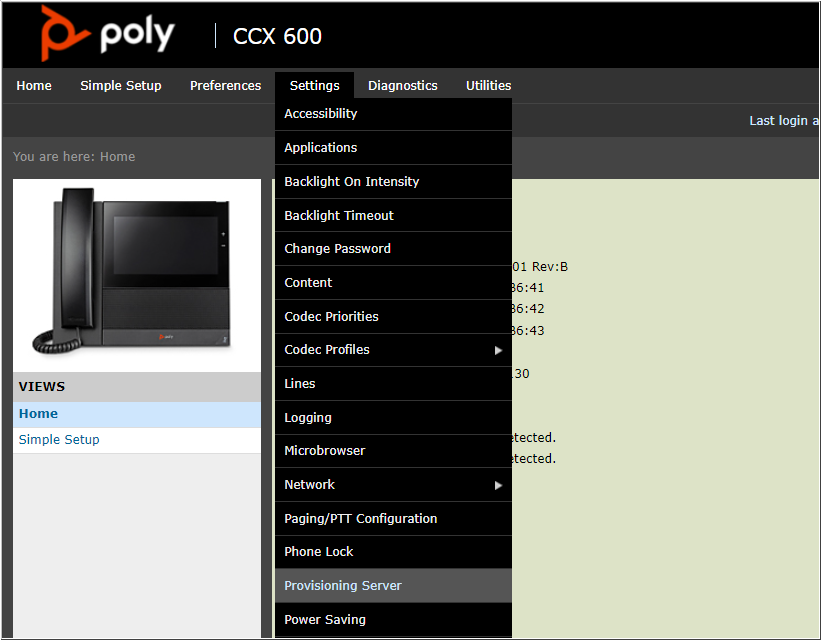Click Simple Setup link under Views
The width and height of the screenshot is (821, 640).
pos(59,440)
